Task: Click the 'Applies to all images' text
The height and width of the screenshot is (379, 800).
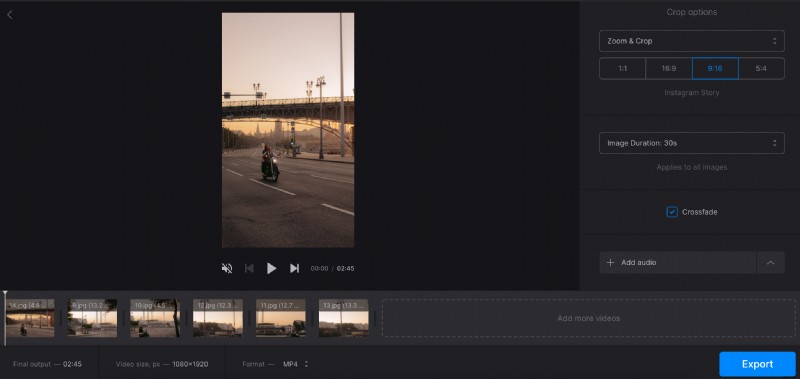Action: [691, 167]
